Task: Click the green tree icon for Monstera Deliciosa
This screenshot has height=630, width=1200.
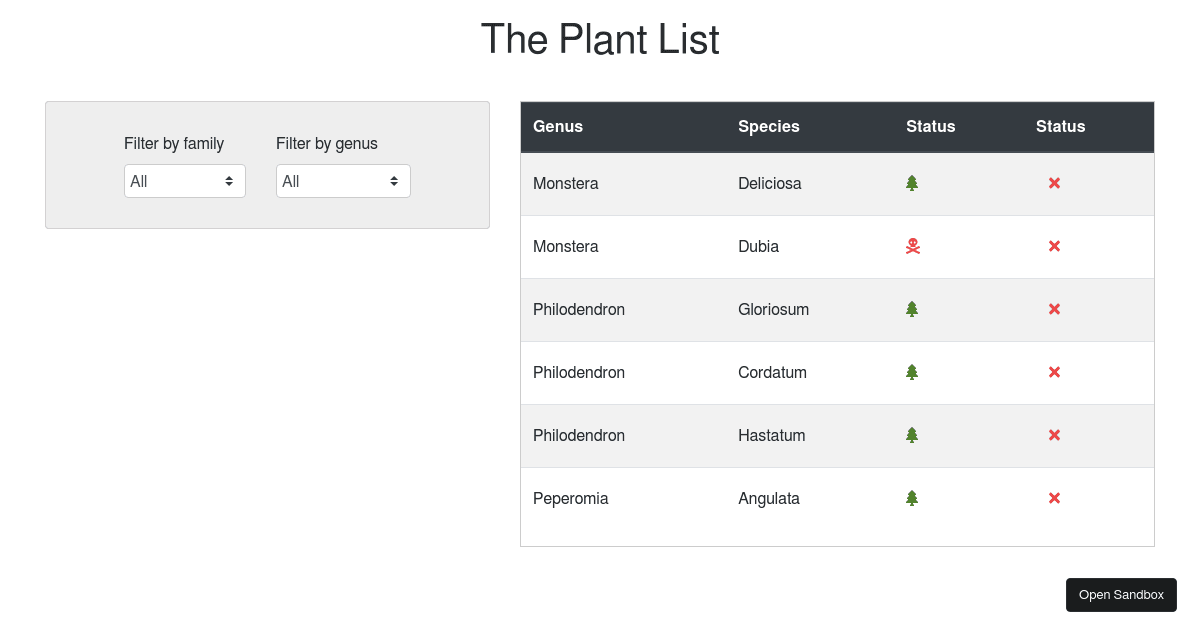Action: coord(911,183)
